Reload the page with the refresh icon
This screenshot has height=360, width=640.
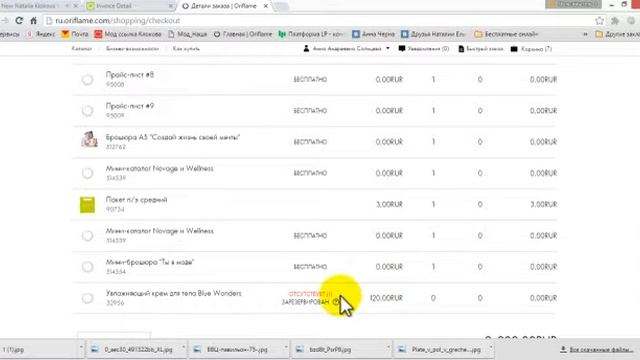pyautogui.click(x=19, y=20)
